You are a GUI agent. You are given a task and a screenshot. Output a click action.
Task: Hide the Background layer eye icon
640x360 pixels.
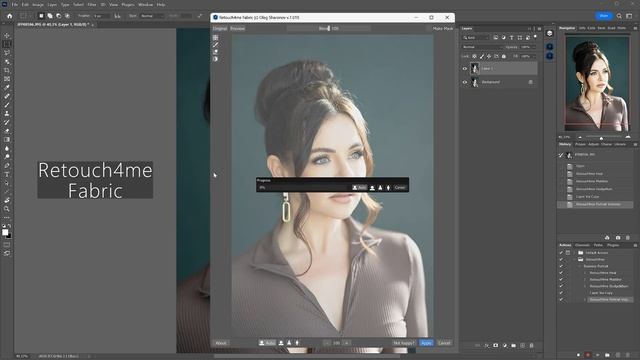[464, 82]
